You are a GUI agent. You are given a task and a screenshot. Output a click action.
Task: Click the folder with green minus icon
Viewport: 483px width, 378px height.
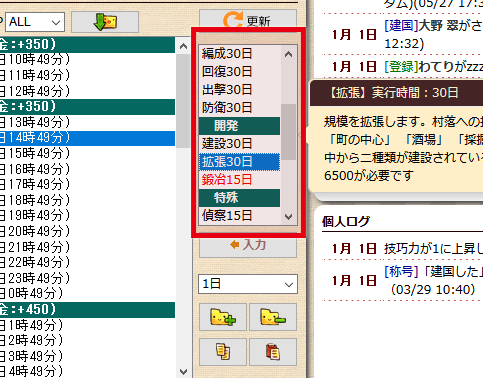point(273,317)
